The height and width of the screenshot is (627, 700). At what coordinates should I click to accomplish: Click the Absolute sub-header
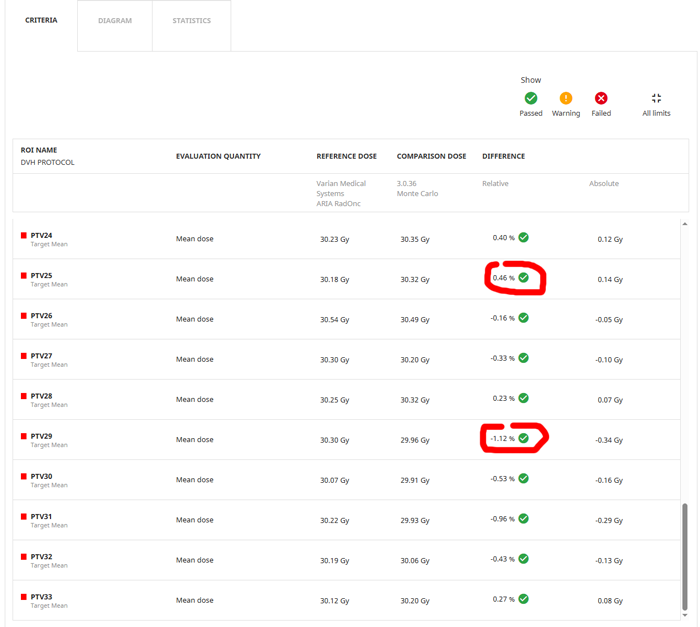pos(604,184)
